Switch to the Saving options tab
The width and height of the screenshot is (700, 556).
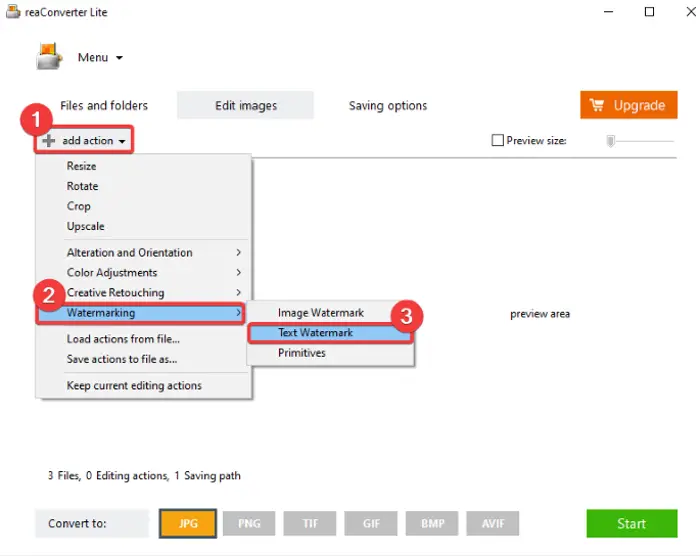coord(388,105)
